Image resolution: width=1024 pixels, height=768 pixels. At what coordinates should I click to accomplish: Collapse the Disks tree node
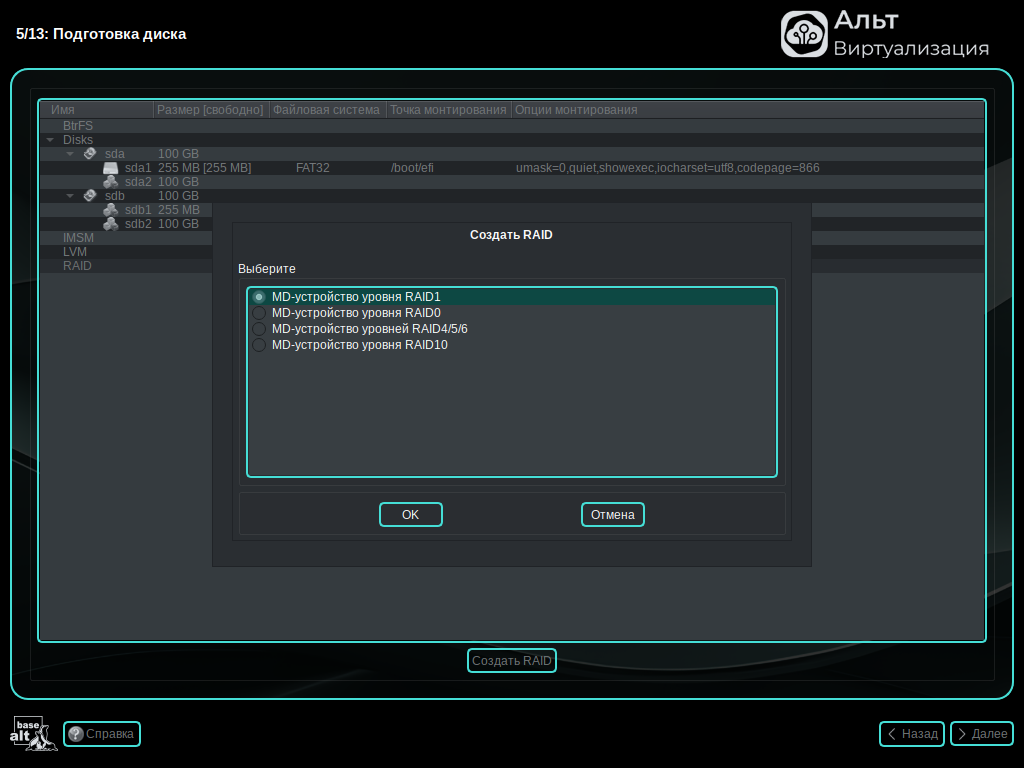click(x=50, y=140)
